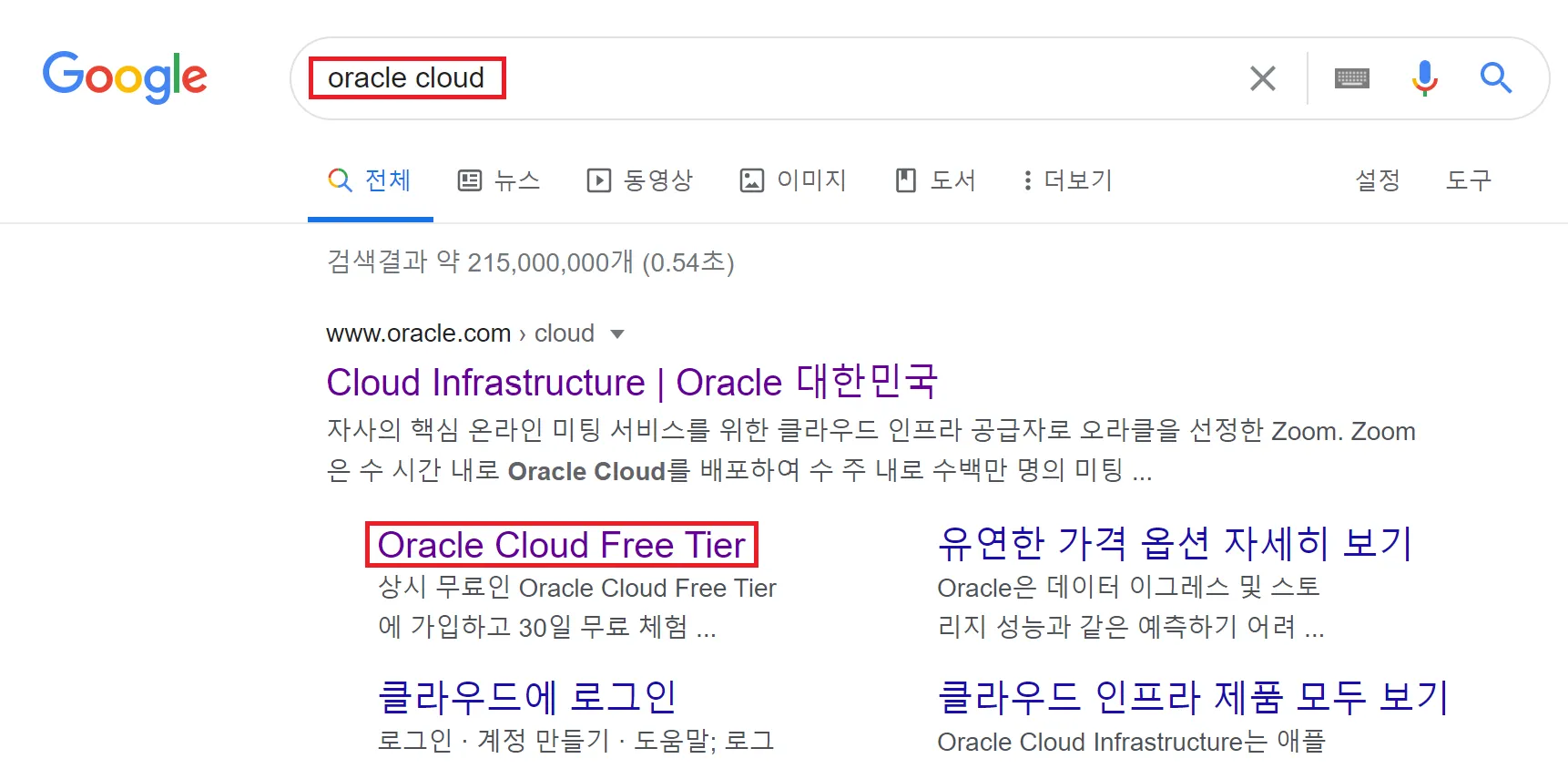Open 설정 settings

point(1378,180)
